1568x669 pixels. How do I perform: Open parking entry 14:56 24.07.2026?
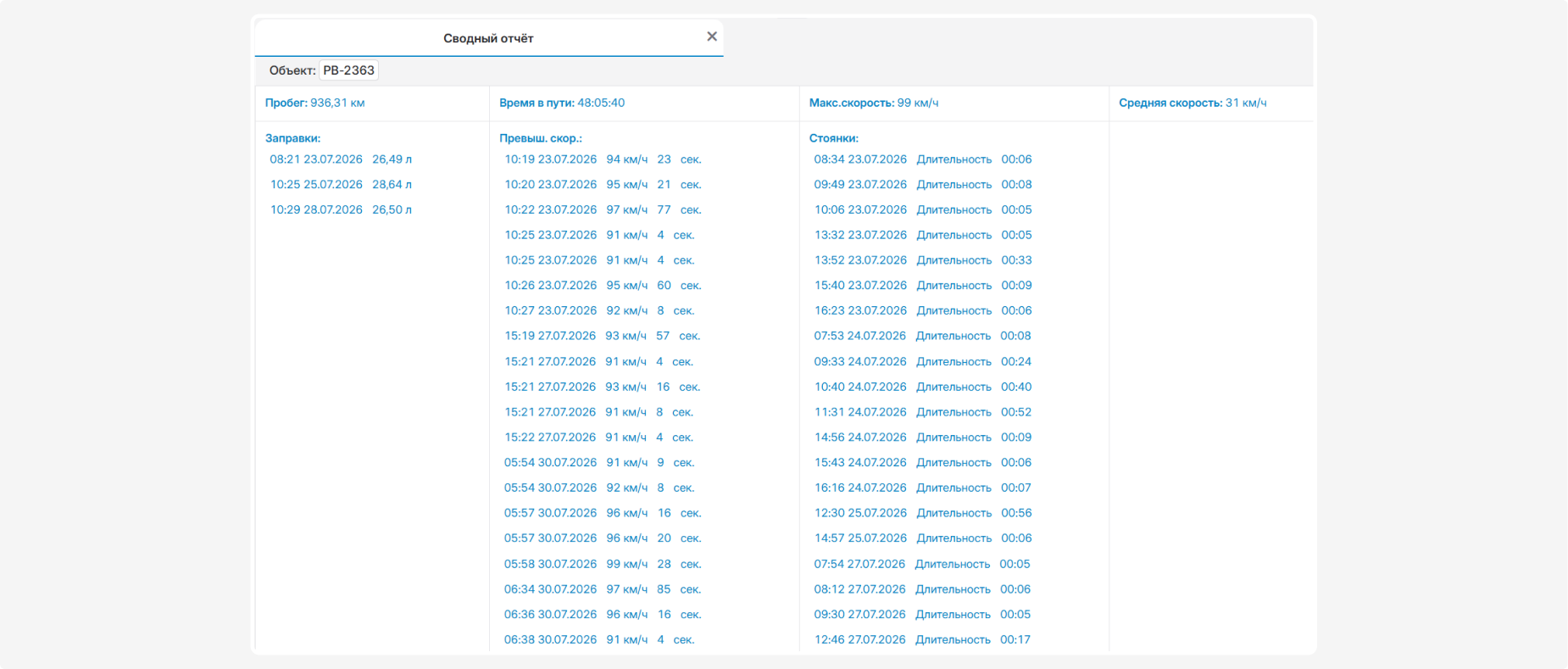click(x=923, y=438)
